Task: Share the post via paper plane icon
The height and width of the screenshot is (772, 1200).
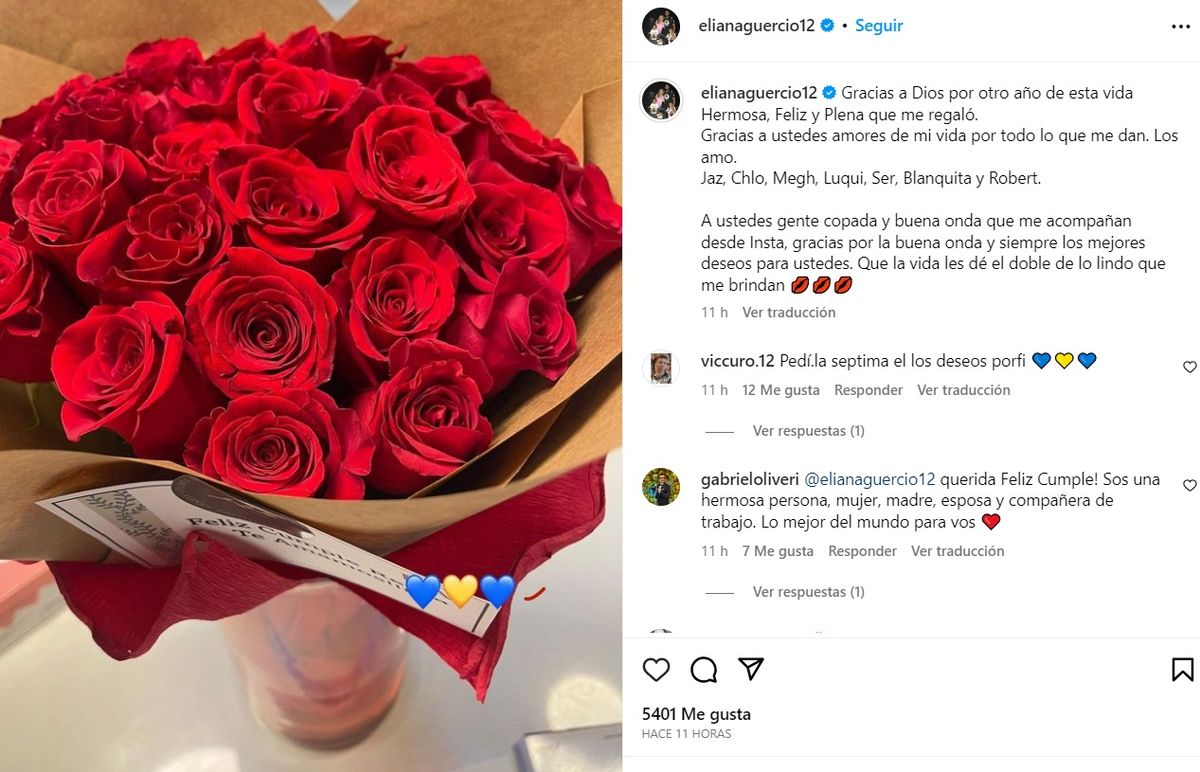Action: (x=751, y=669)
